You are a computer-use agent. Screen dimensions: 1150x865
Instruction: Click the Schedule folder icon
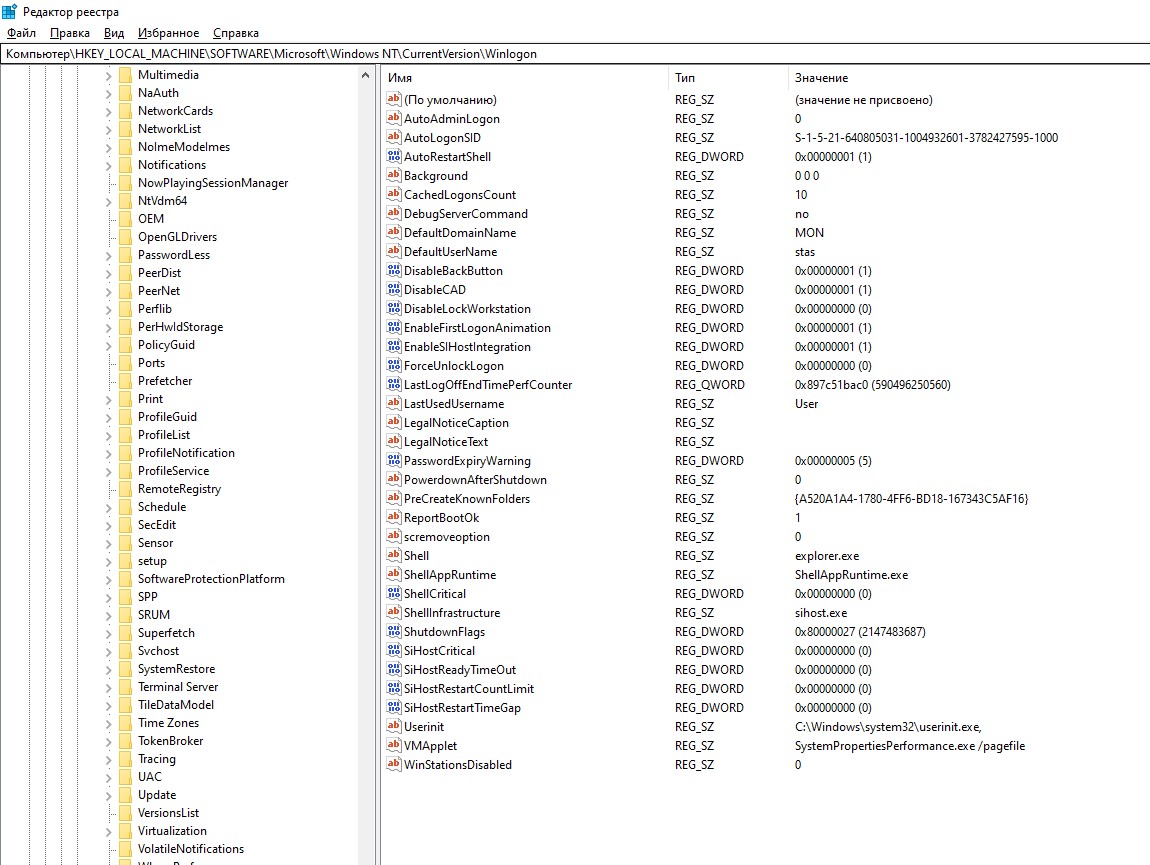(125, 507)
